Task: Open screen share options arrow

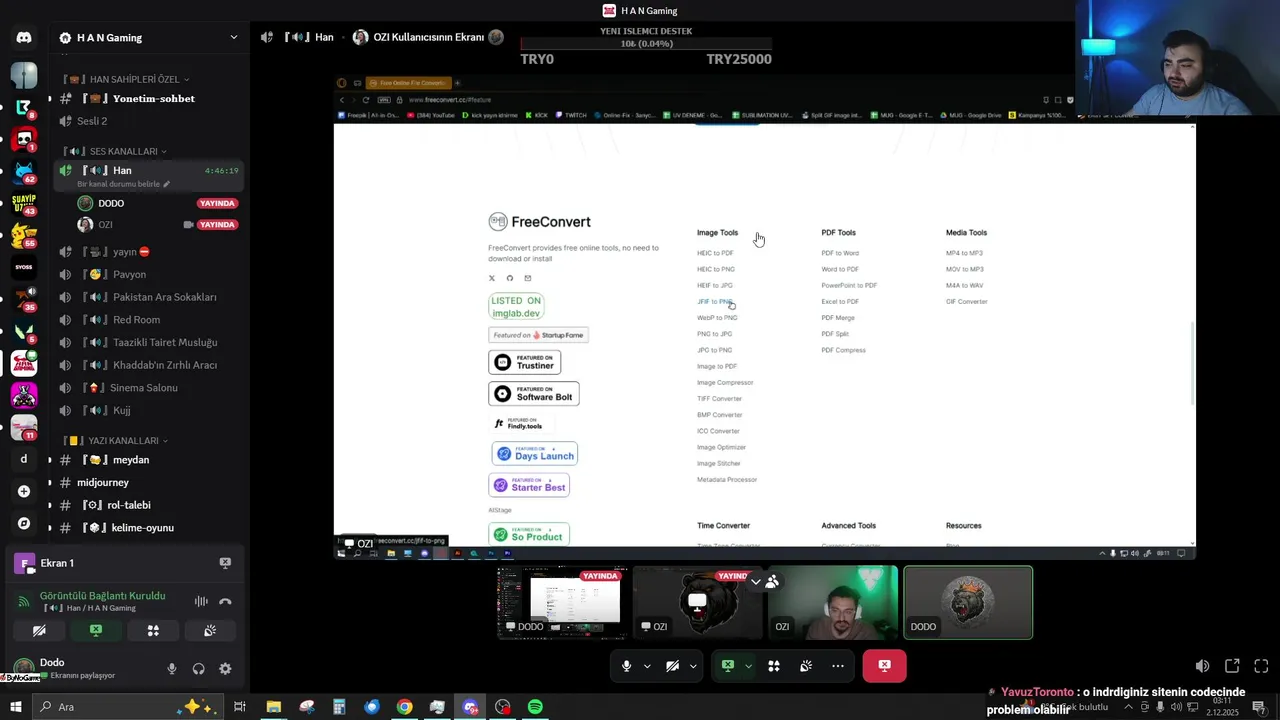Action: point(748,666)
